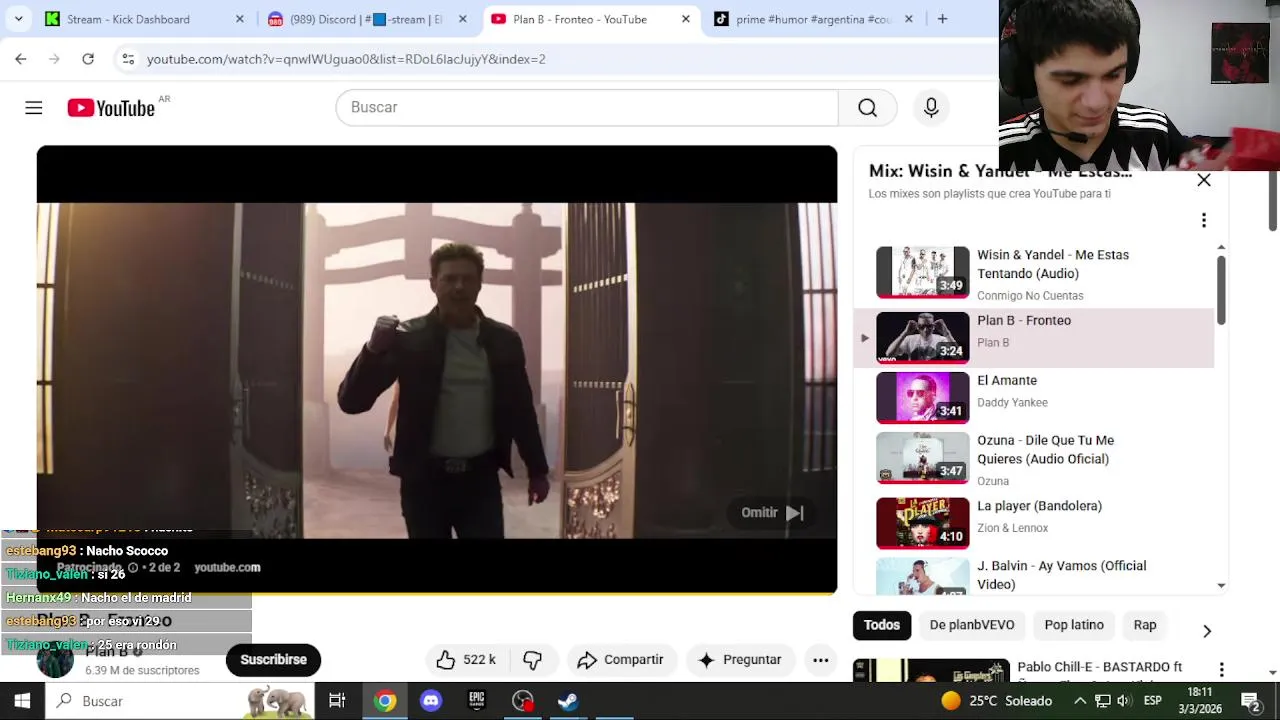The width and height of the screenshot is (1280, 720).
Task: Start voice search with the microphone
Action: [x=931, y=108]
